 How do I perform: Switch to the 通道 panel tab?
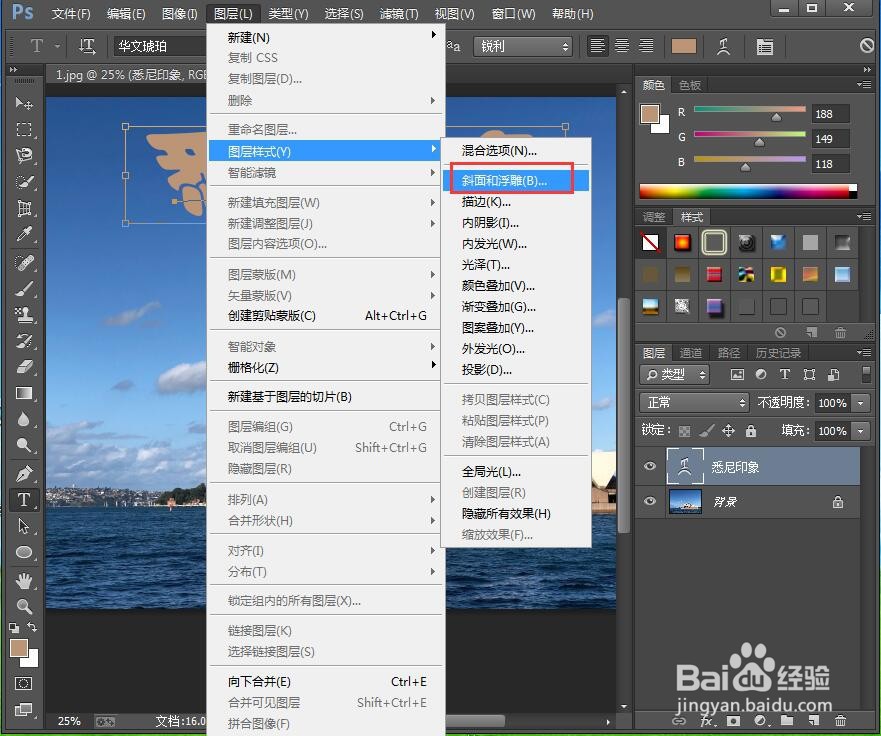tap(691, 352)
